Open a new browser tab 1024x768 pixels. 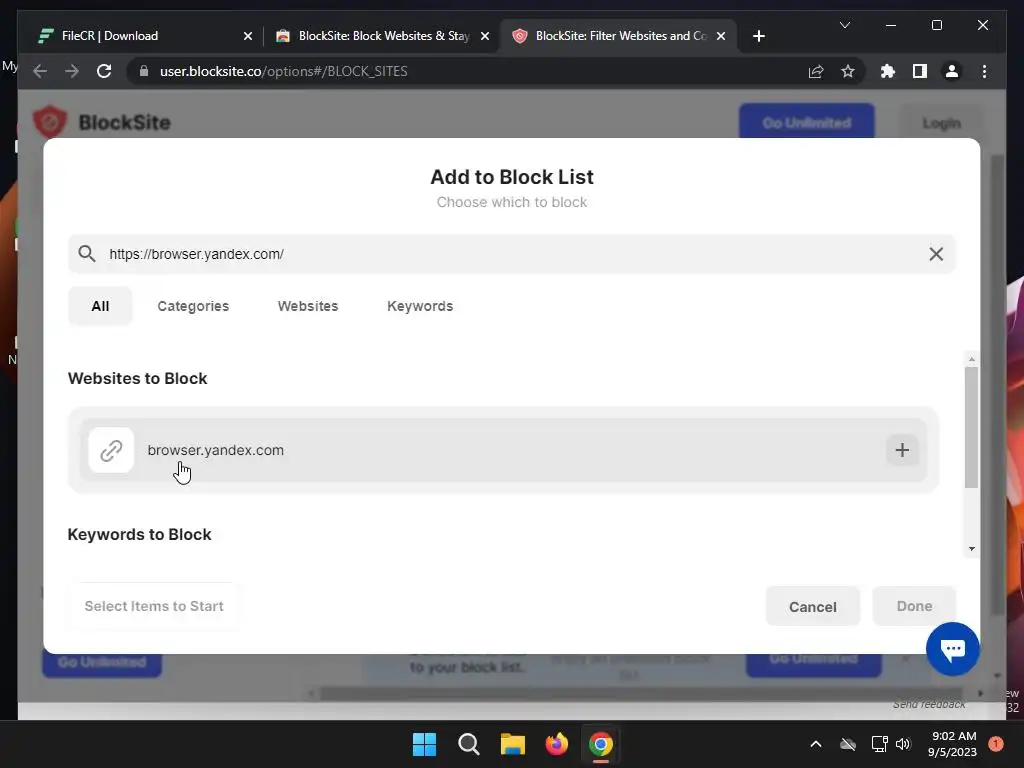tap(758, 37)
